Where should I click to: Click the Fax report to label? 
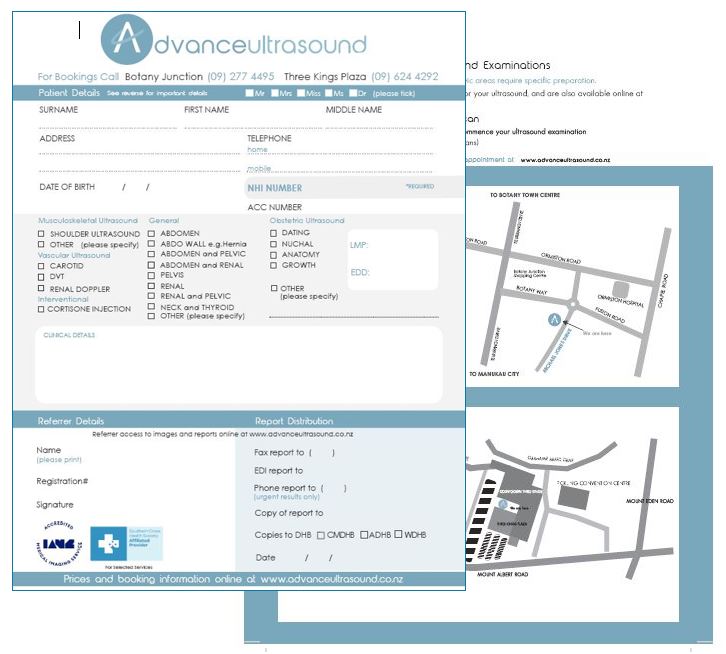[x=279, y=453]
